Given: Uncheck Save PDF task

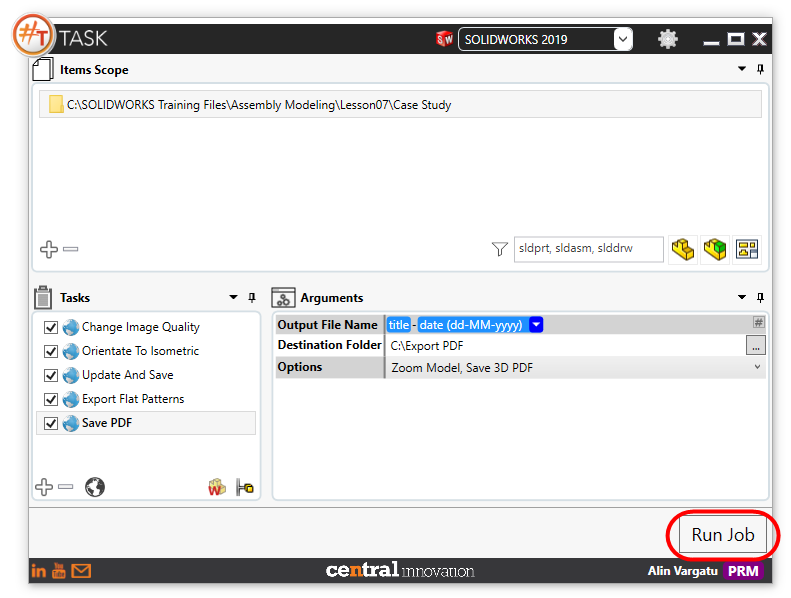Looking at the screenshot, I should (51, 423).
